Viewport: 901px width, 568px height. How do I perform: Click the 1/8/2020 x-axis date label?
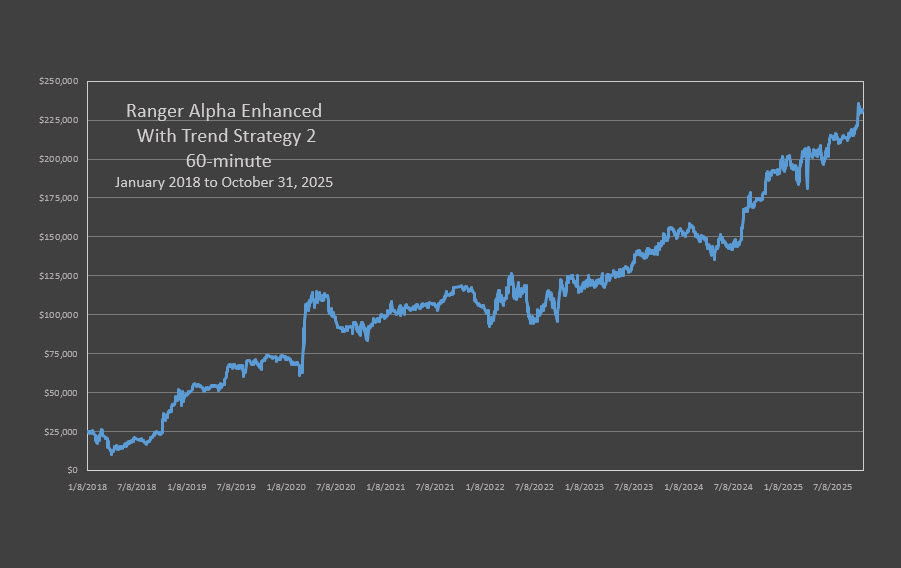click(x=287, y=487)
